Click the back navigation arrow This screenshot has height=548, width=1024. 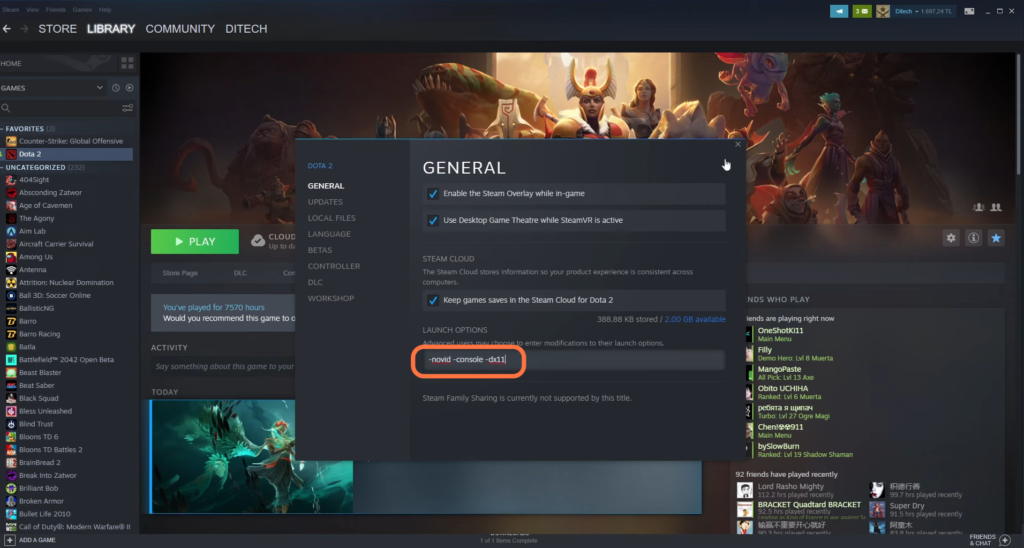[x=7, y=29]
